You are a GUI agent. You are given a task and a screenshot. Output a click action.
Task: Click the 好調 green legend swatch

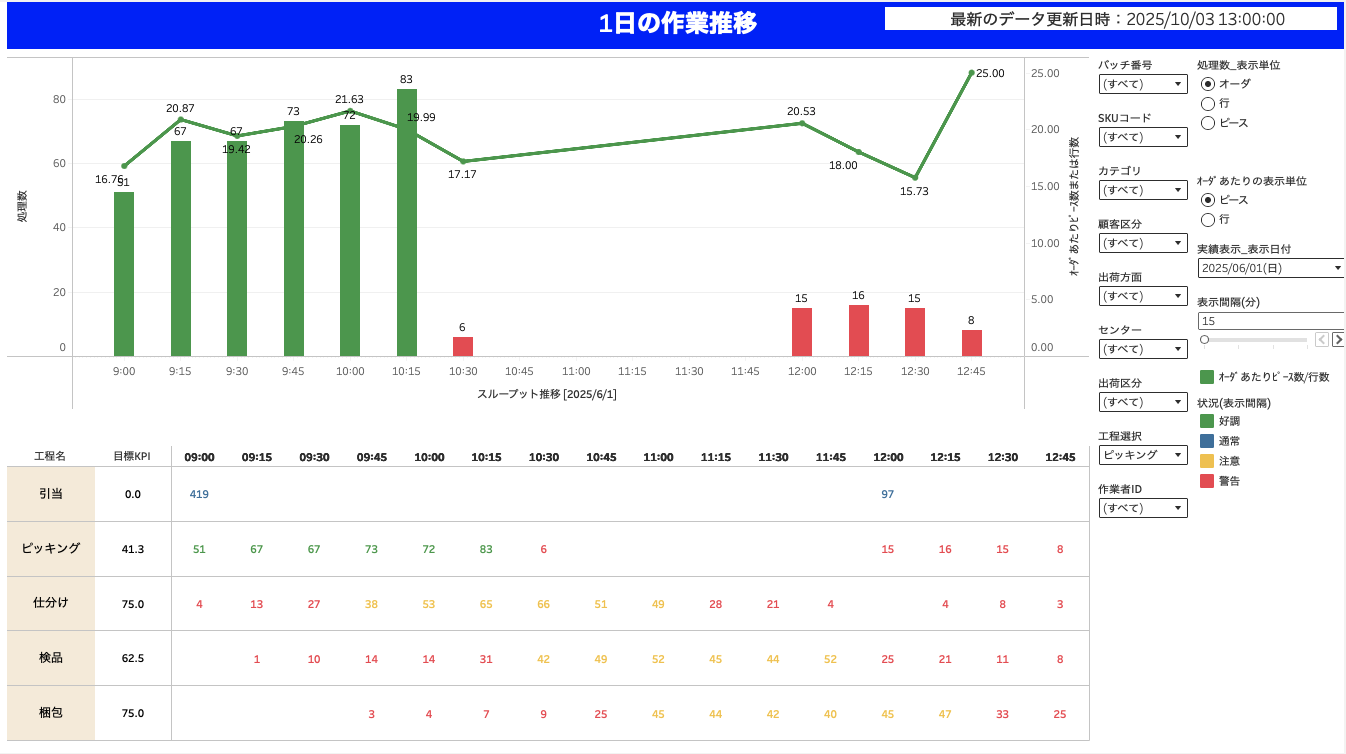[1207, 421]
